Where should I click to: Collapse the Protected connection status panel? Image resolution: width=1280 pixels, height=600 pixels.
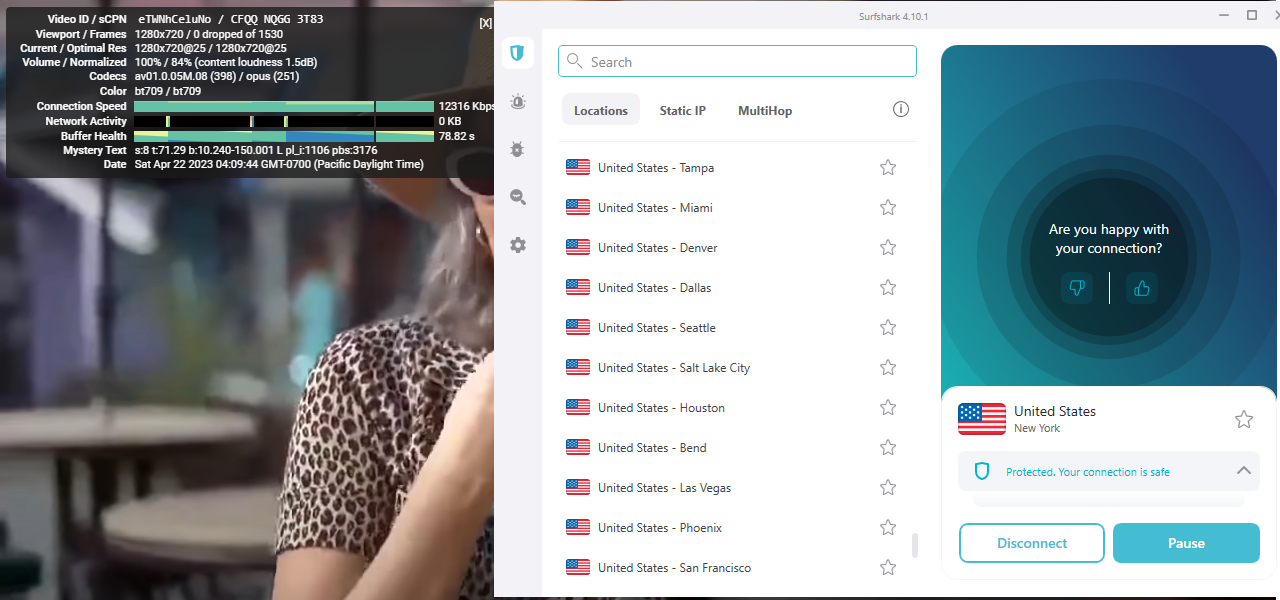click(1243, 471)
